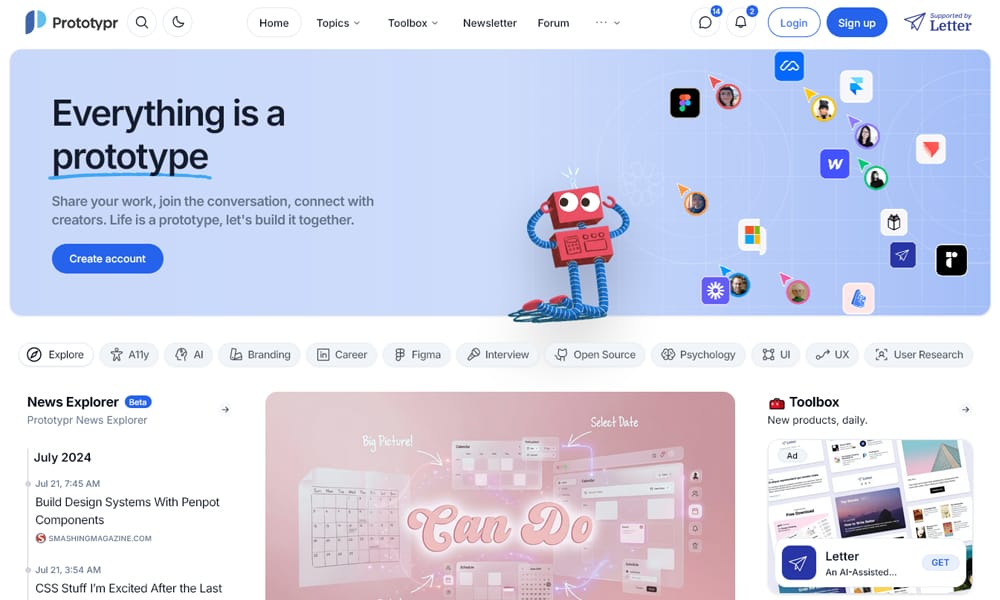This screenshot has height=600, width=1000.
Task: Open the search magnifier icon
Action: (x=142, y=22)
